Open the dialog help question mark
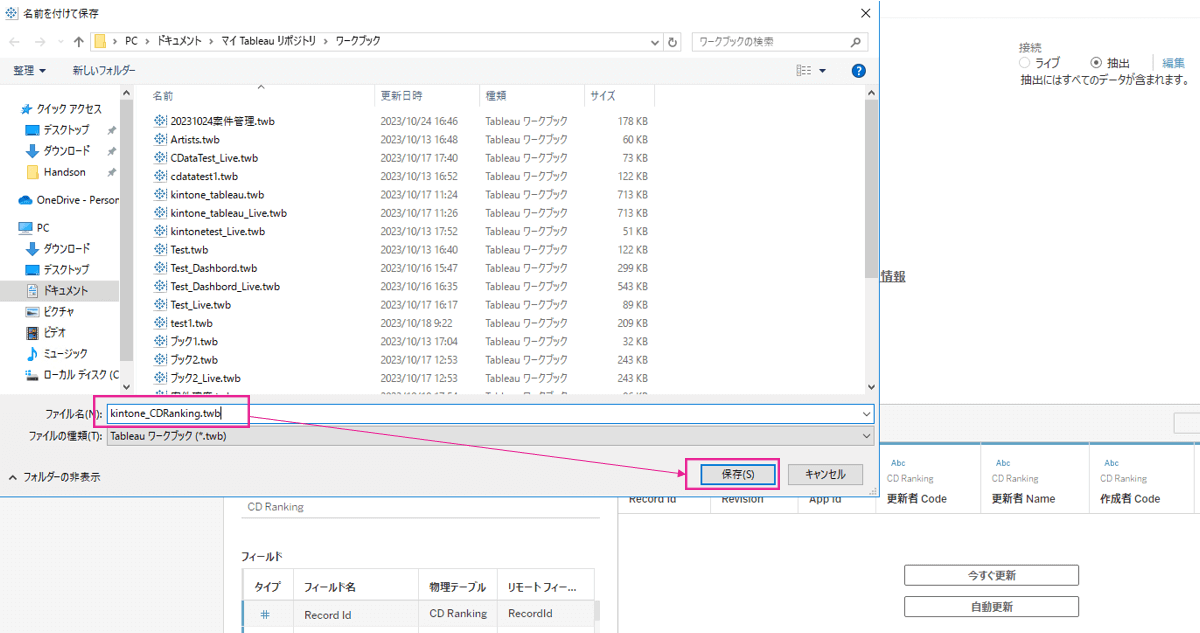 [858, 71]
